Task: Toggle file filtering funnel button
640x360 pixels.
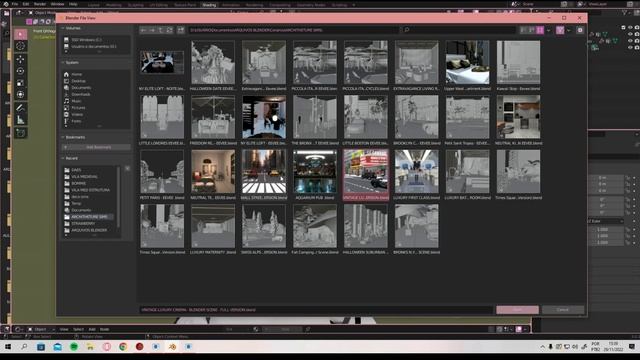Action: (560, 30)
